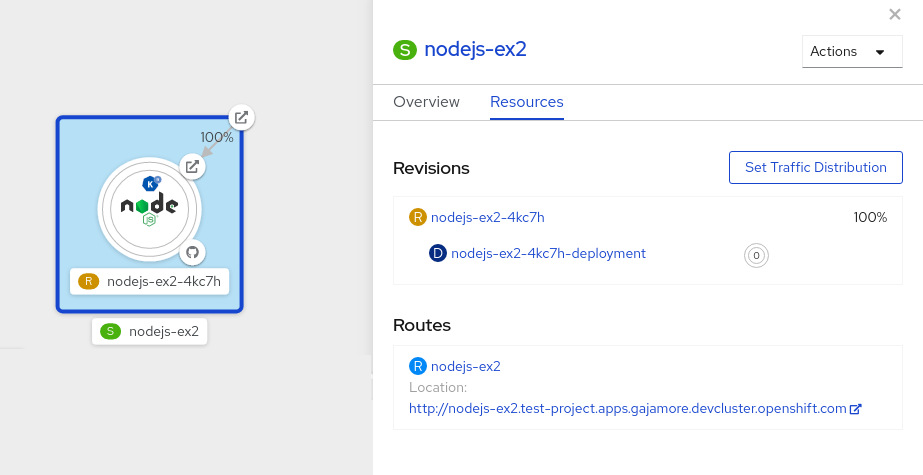Visit the route location URL
The height and width of the screenshot is (475, 923).
[627, 408]
